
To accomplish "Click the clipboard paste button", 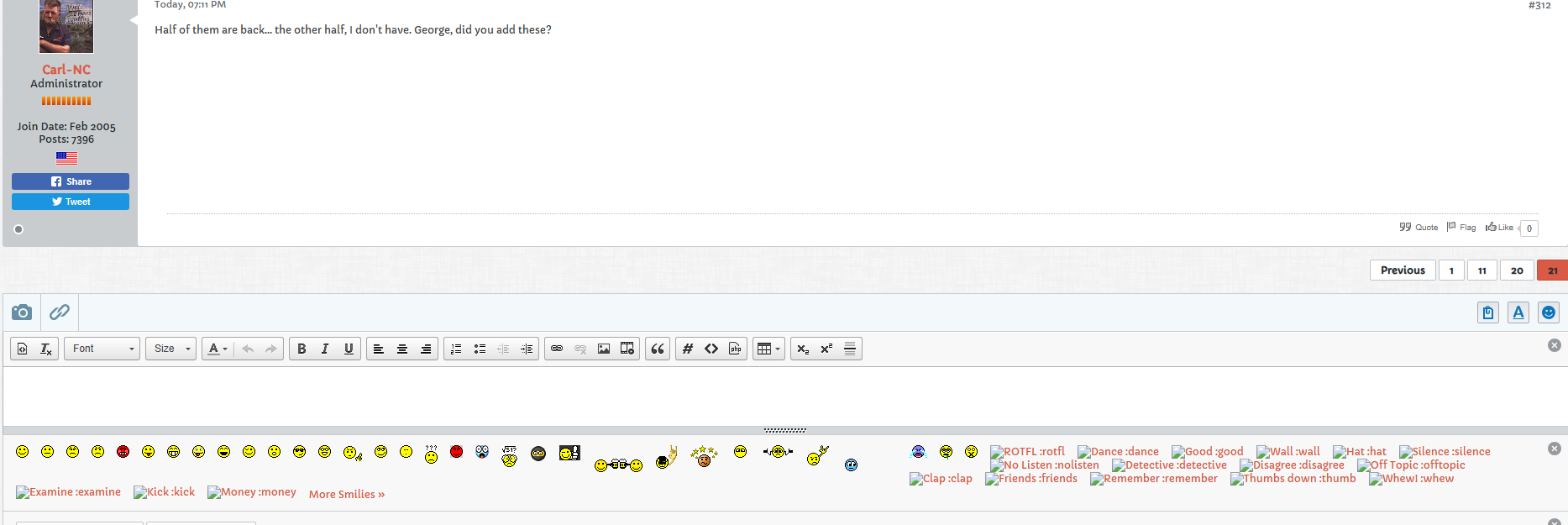I will [1488, 312].
